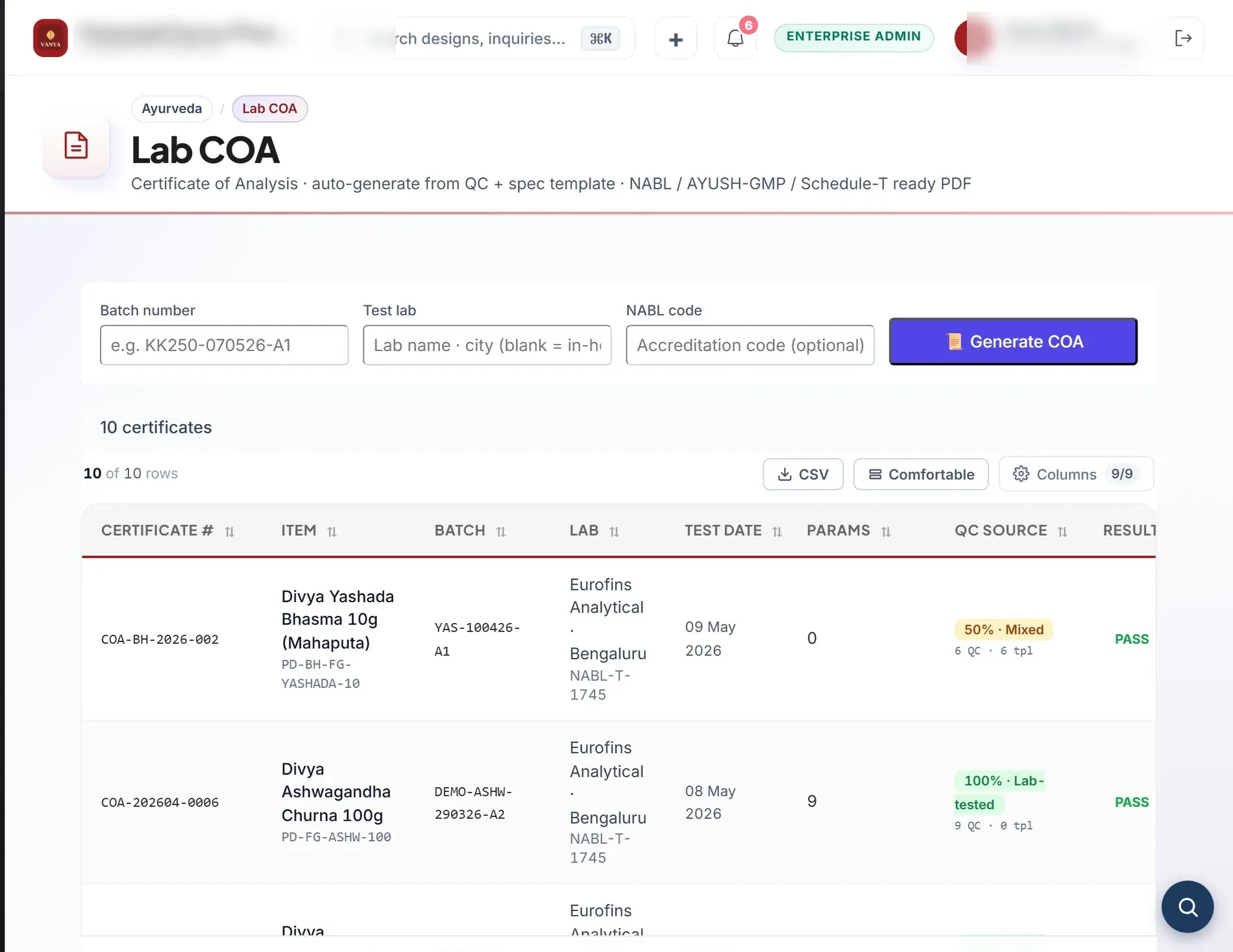Click the 100% · Lab-tested QC badge
Image resolution: width=1233 pixels, height=952 pixels.
[x=999, y=792]
